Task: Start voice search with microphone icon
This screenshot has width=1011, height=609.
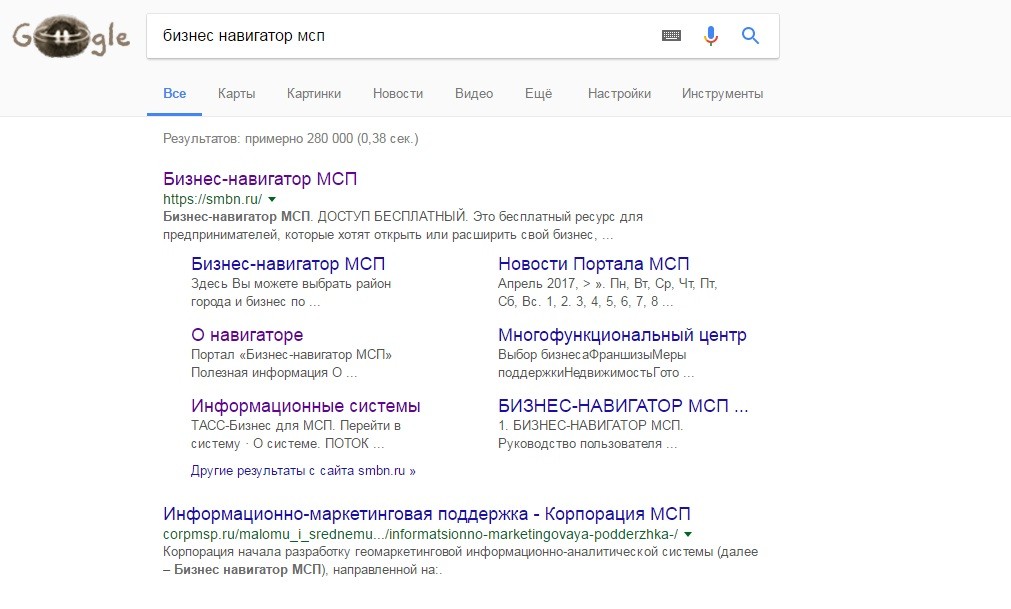Action: click(711, 35)
